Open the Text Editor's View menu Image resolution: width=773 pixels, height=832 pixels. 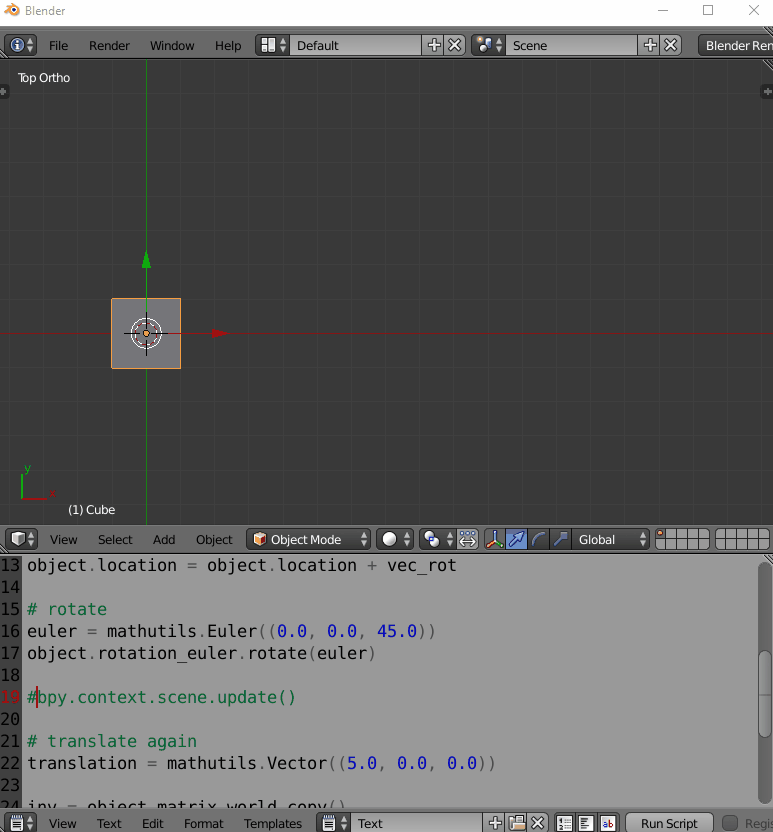63,824
